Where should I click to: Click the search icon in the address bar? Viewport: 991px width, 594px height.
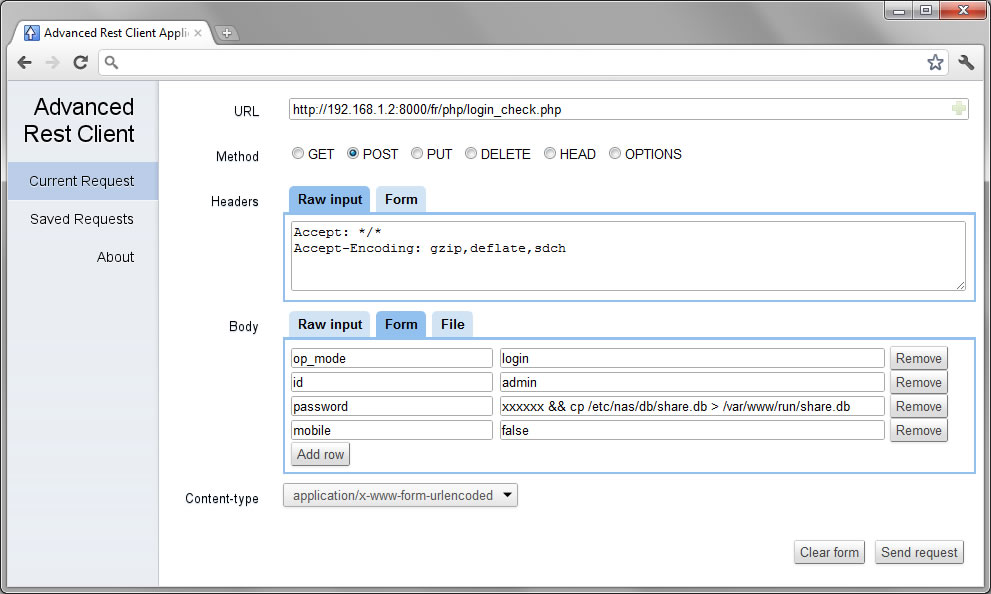click(x=111, y=63)
